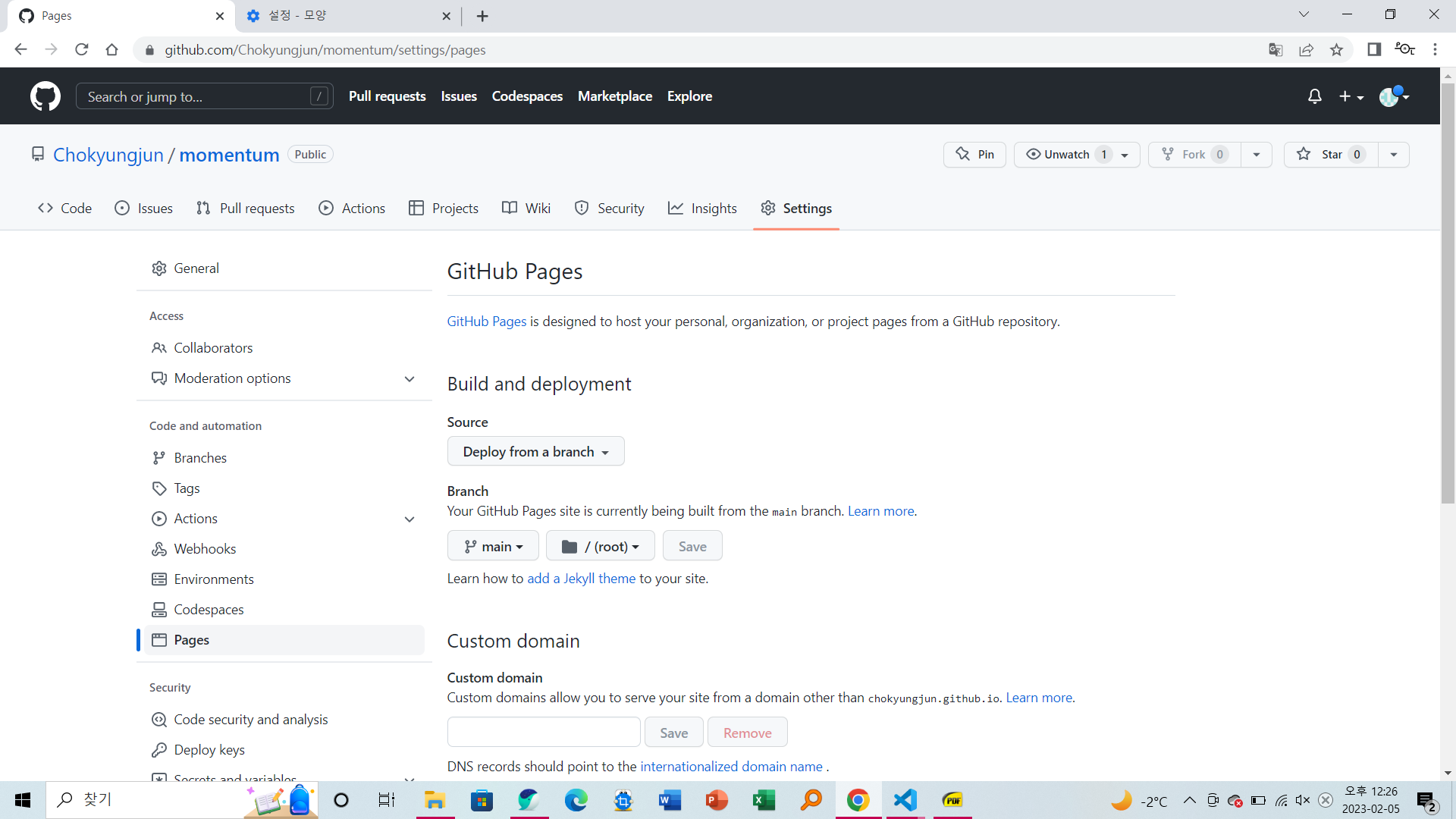The width and height of the screenshot is (1456, 819).
Task: Open the Unwatch dropdown
Action: (x=1077, y=155)
